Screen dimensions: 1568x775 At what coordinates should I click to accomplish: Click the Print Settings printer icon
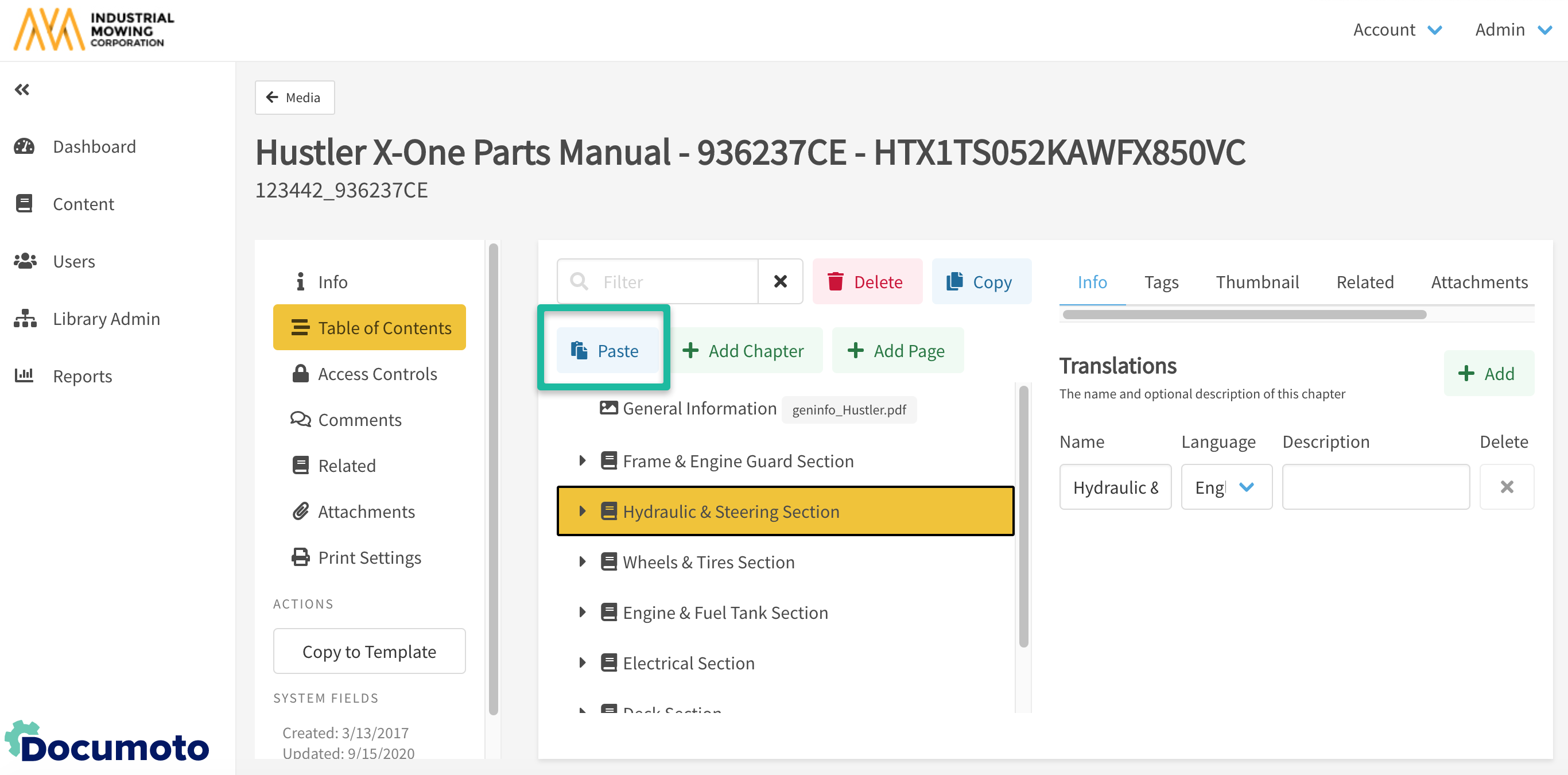pos(300,557)
